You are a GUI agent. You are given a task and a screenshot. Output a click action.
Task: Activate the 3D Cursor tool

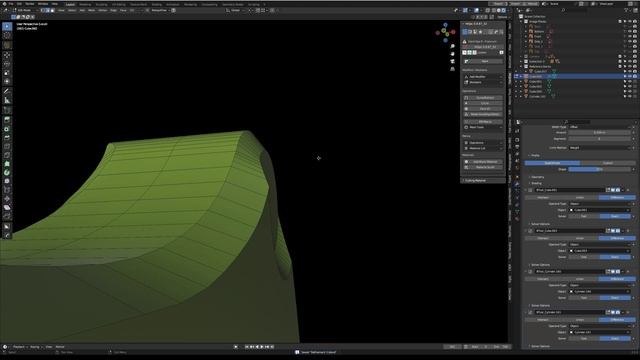point(7,36)
